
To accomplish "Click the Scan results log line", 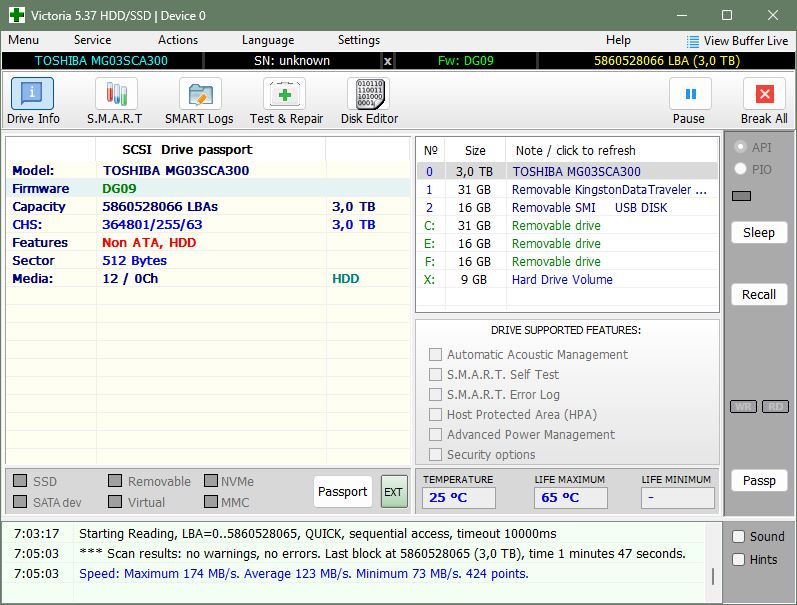I will pos(382,554).
